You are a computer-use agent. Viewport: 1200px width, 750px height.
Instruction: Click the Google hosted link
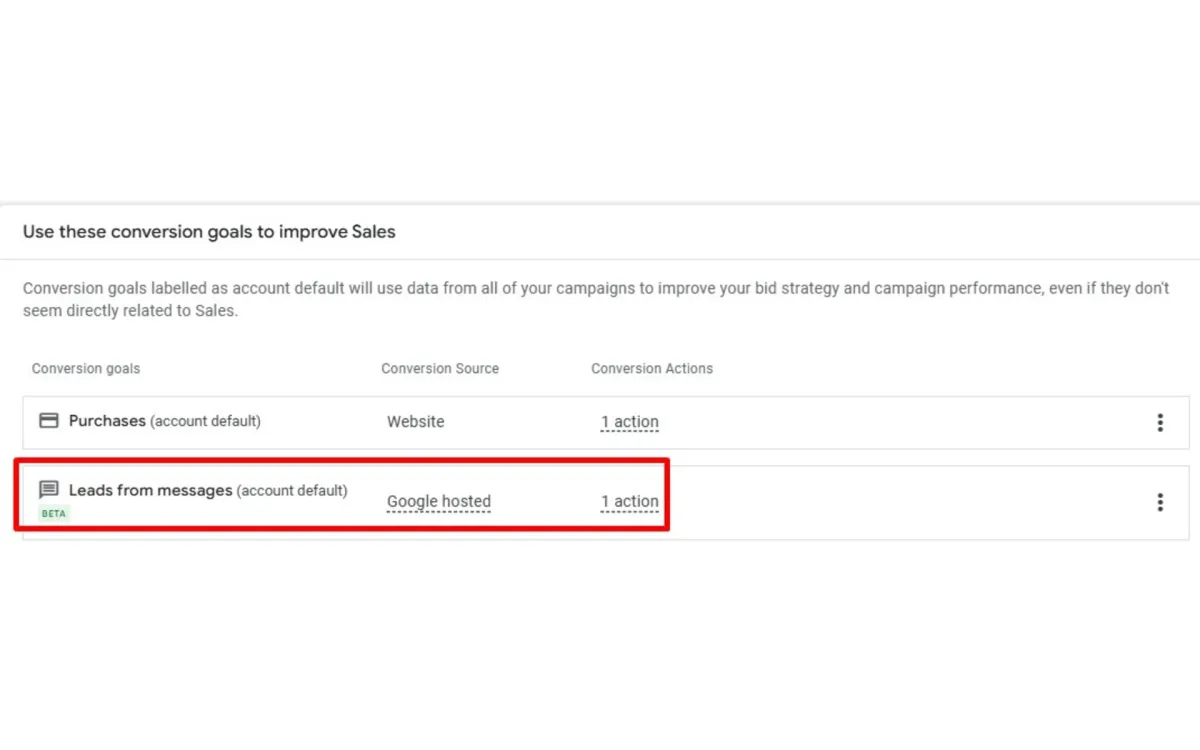point(438,501)
